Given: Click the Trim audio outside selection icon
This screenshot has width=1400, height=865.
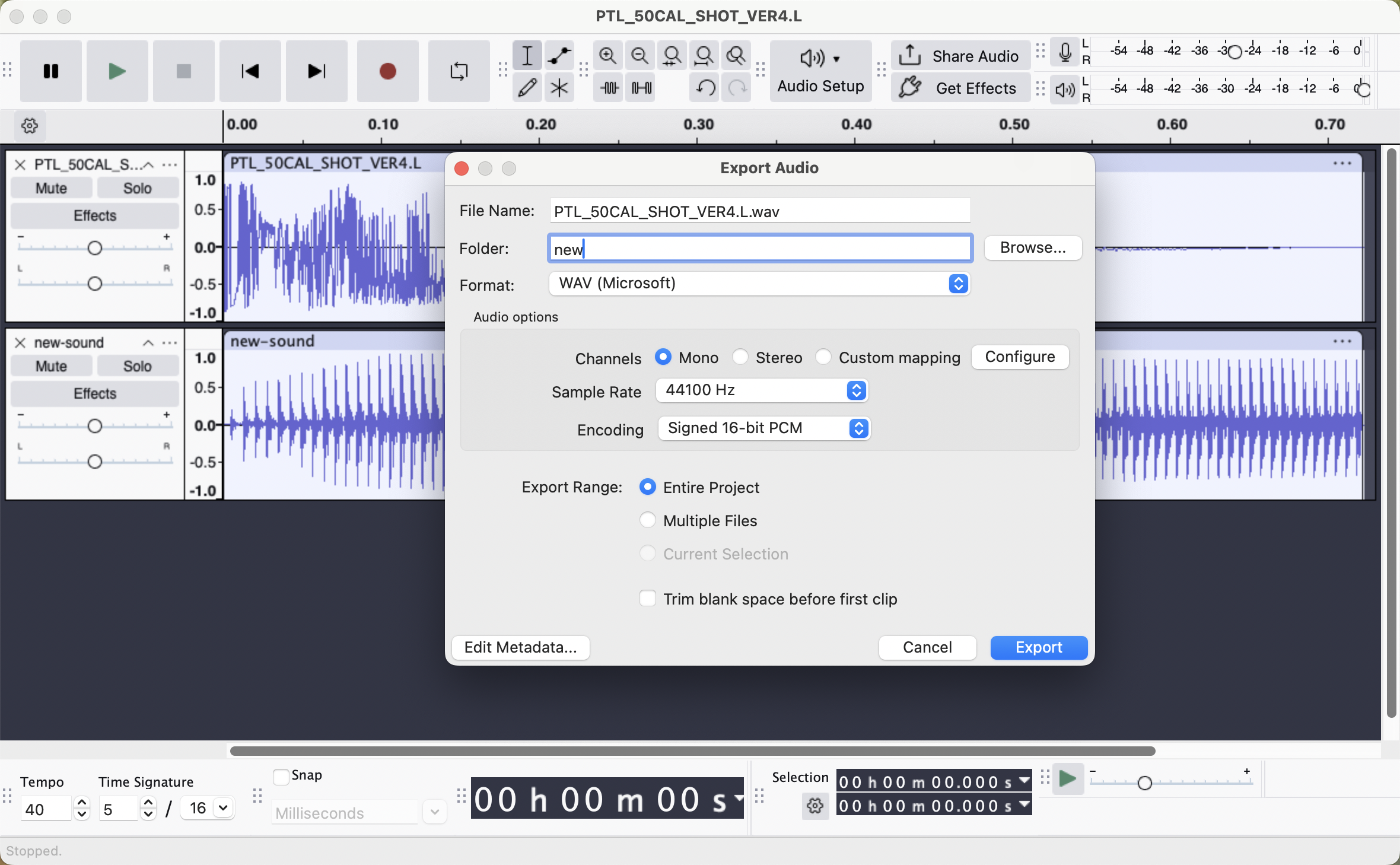Looking at the screenshot, I should pos(609,88).
